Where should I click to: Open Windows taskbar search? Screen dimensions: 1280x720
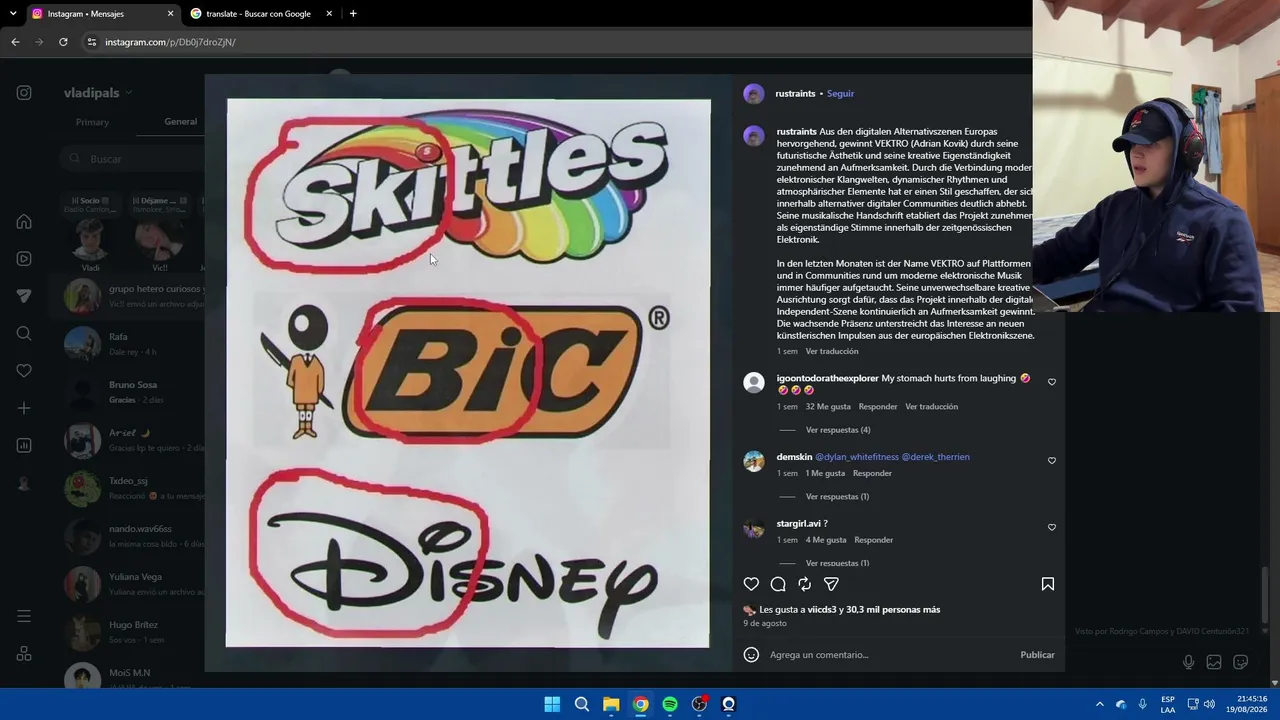click(x=581, y=704)
